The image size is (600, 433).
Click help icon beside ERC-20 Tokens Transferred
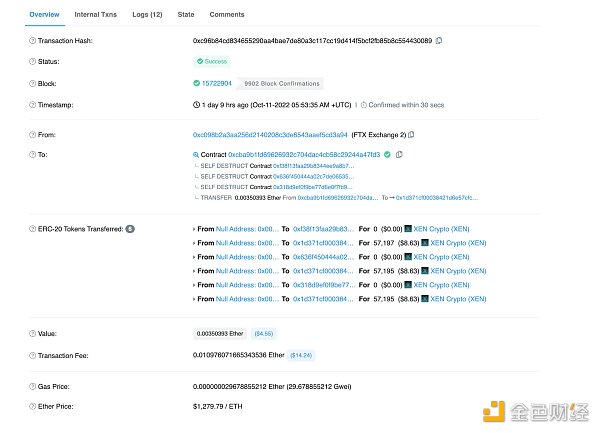coord(33,229)
